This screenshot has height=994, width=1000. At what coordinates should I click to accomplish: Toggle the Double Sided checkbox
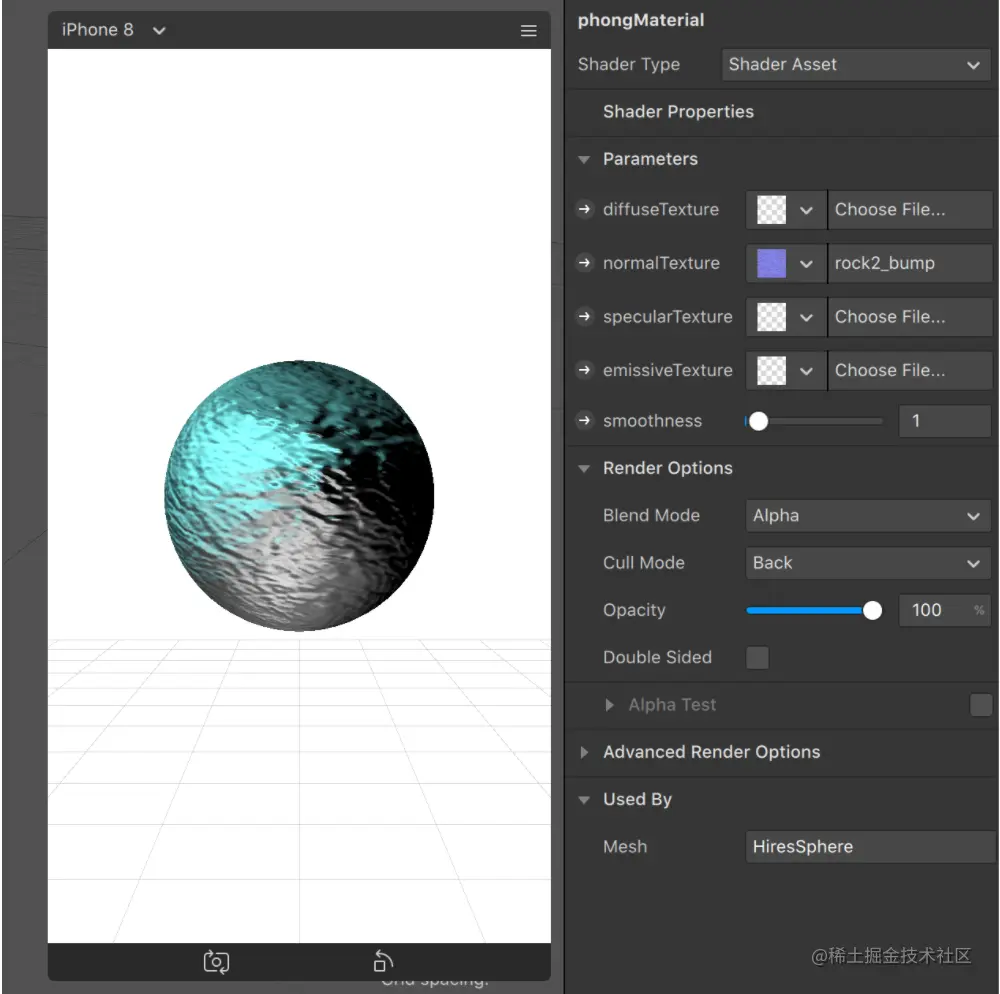(x=757, y=657)
